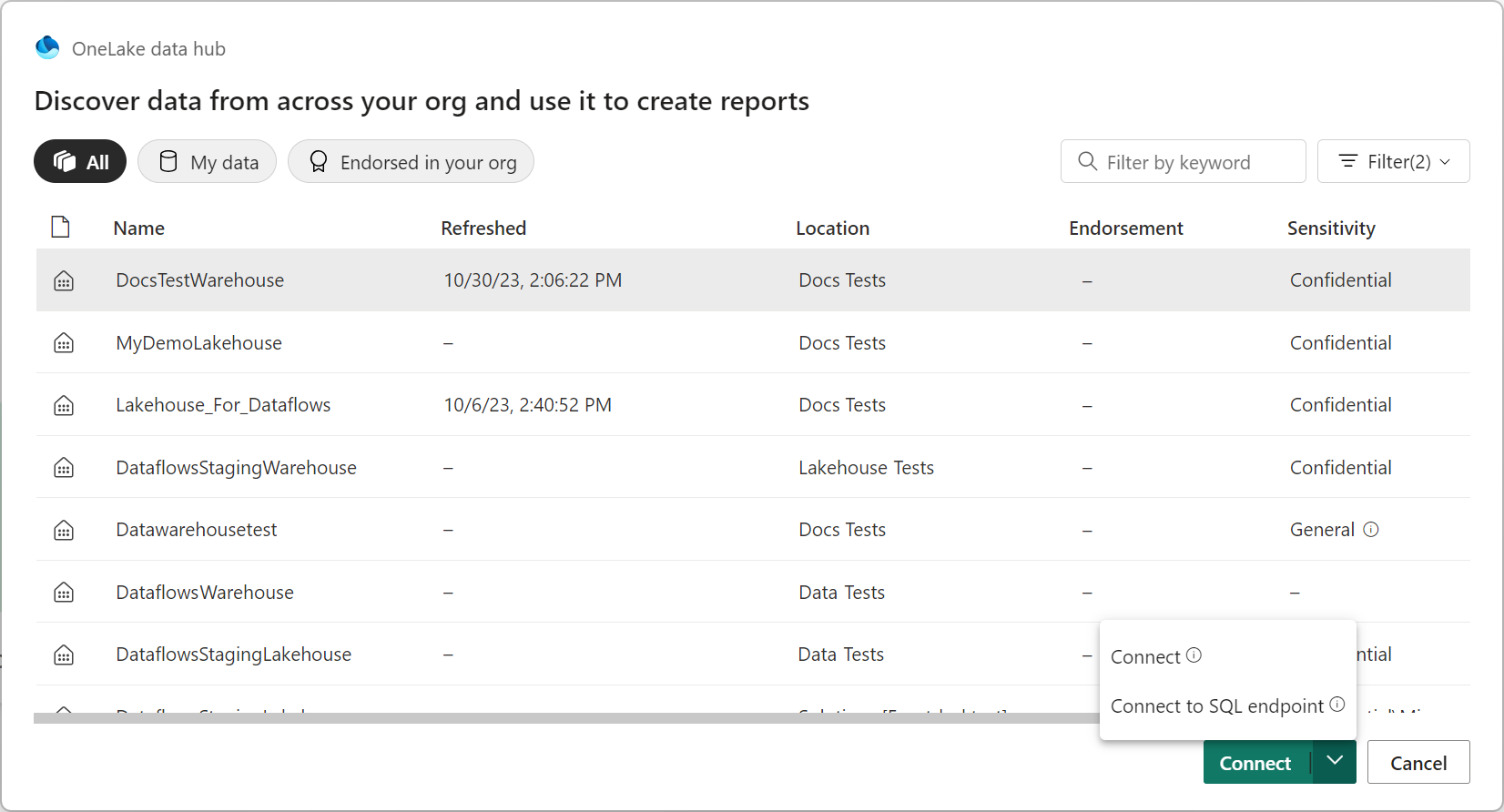Expand the Connect button dropdown arrow
The image size is (1504, 812).
[1335, 761]
